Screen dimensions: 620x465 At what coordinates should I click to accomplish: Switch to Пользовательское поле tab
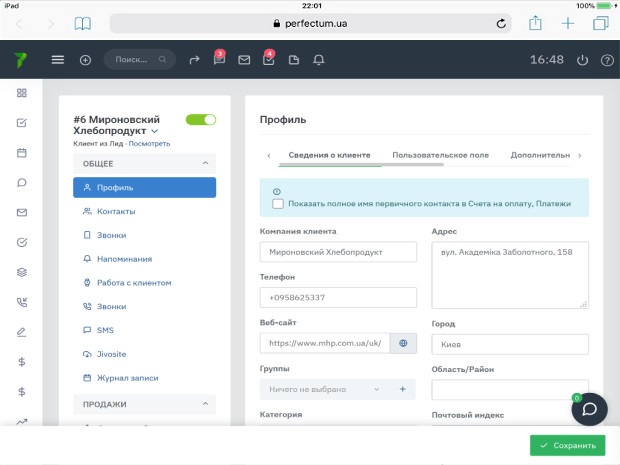pos(440,155)
